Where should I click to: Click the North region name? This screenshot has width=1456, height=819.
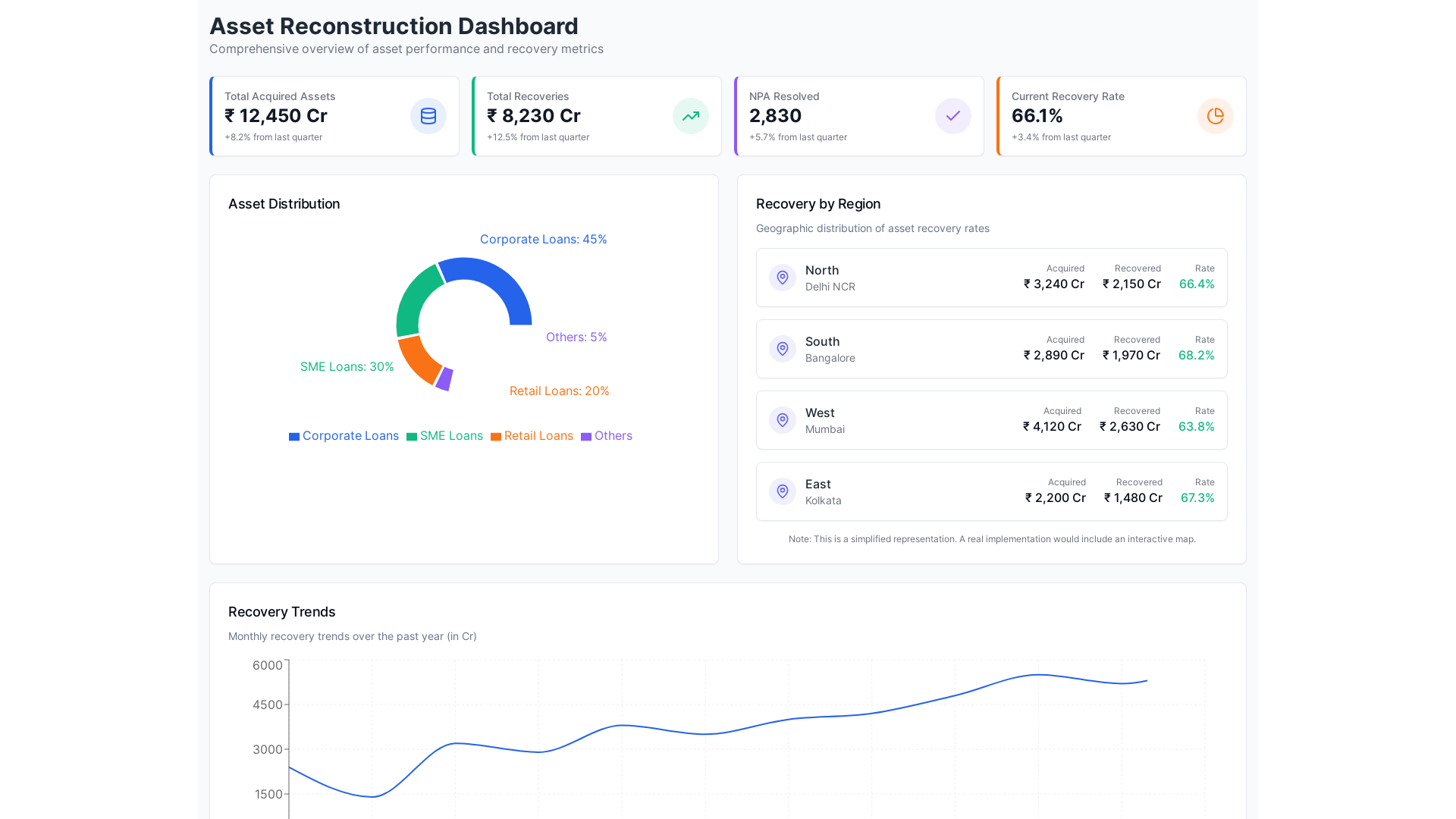(822, 271)
